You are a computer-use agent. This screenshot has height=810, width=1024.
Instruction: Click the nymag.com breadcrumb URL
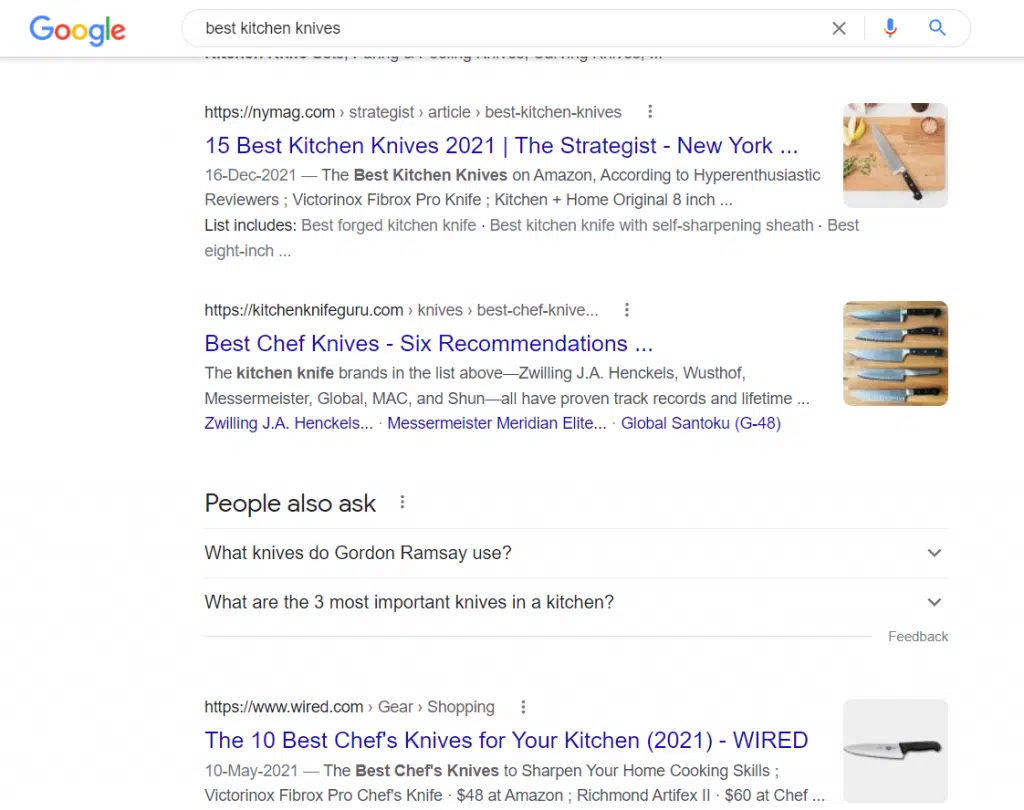pyautogui.click(x=413, y=112)
